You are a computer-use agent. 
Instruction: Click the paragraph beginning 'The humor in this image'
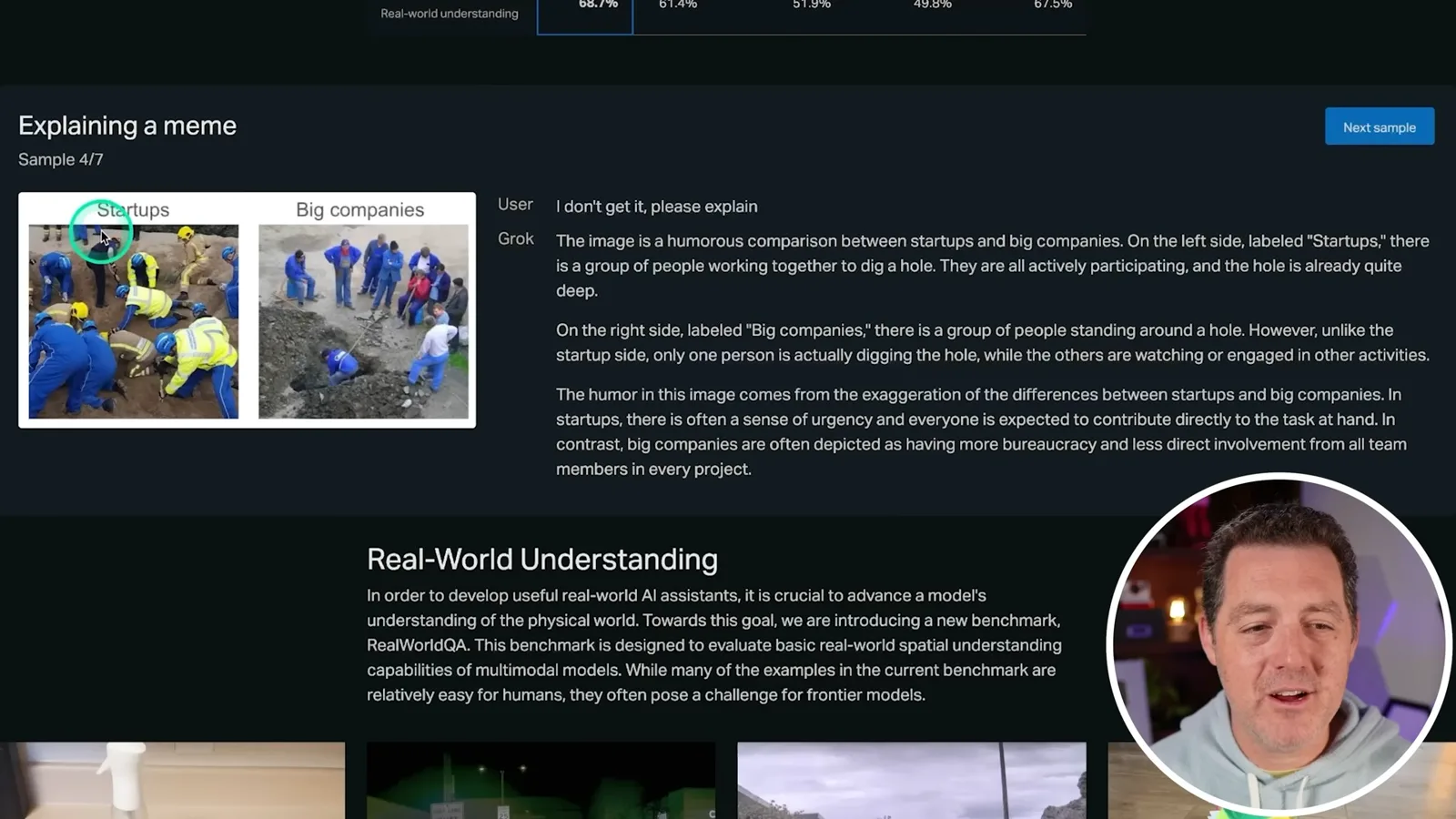(x=982, y=431)
